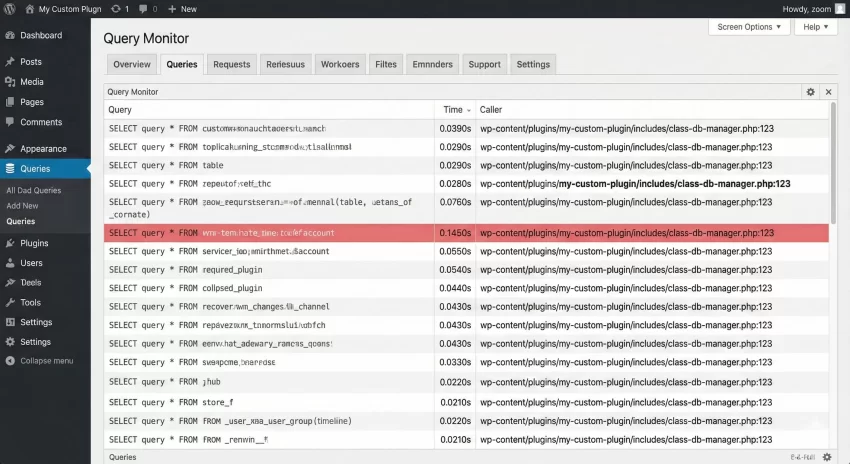850x464 pixels.
Task: Open second Settings gear menu item
Action: click(x=35, y=342)
